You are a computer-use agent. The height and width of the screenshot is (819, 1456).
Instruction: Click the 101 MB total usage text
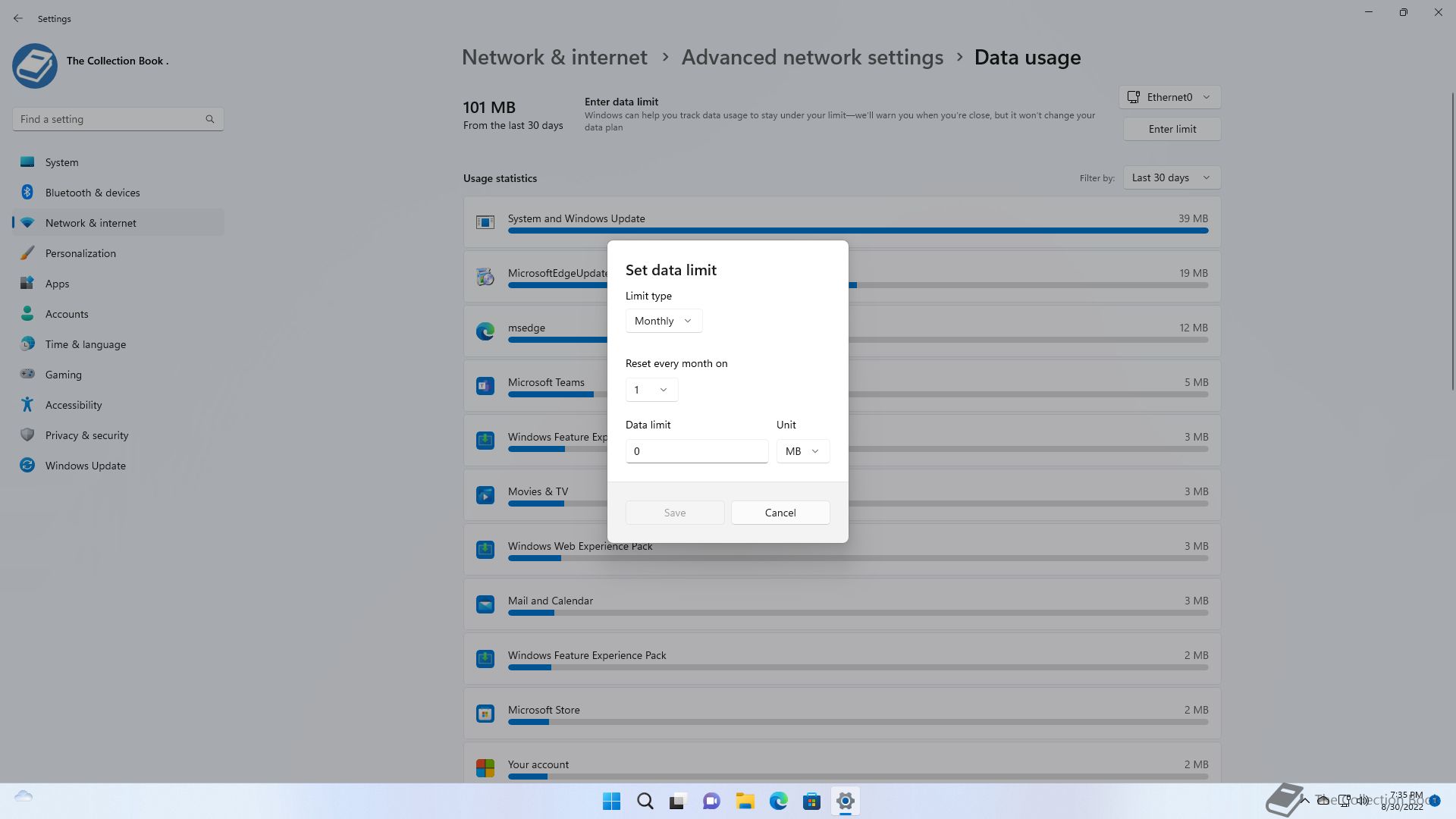(489, 107)
